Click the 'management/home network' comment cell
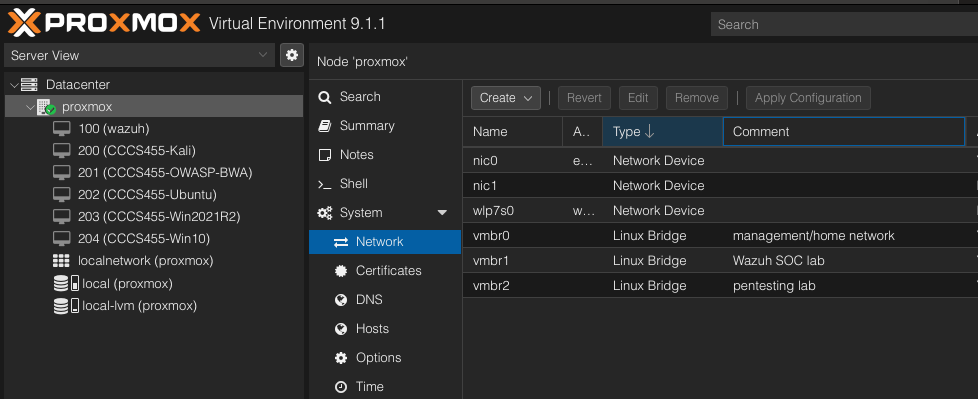Screen dimensions: 978x399 813,236
